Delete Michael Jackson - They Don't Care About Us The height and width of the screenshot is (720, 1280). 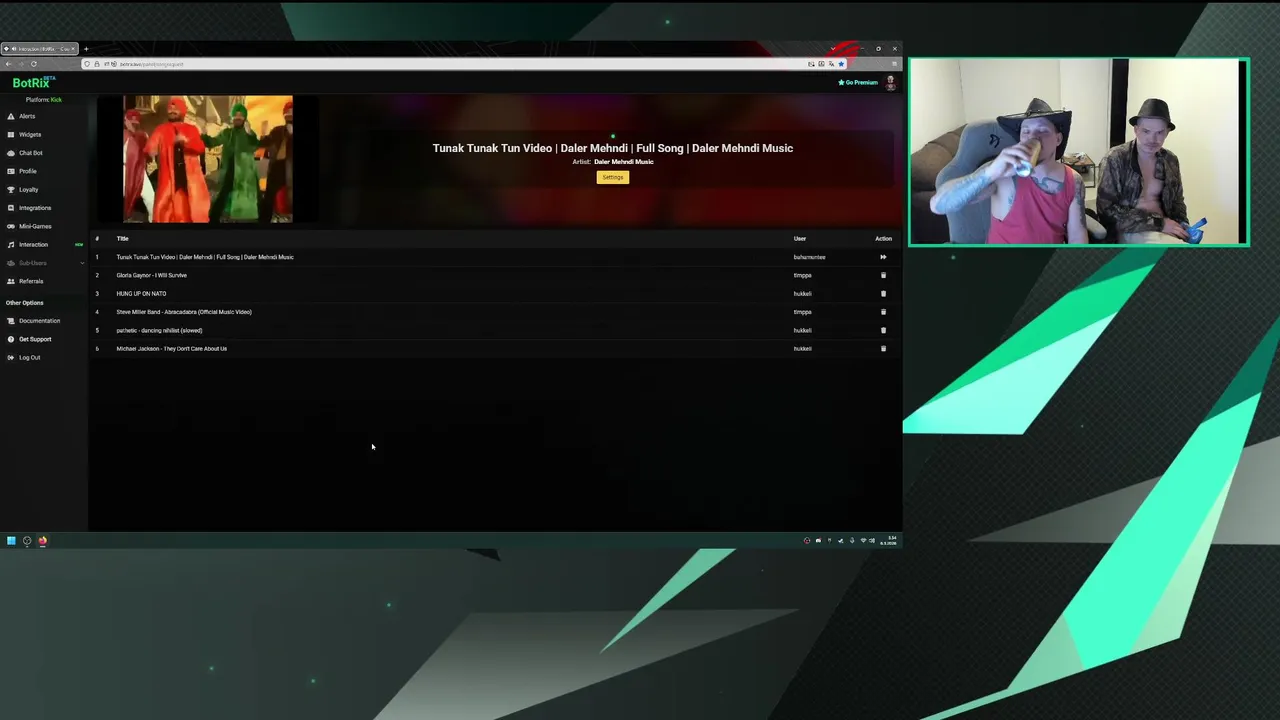pos(883,349)
